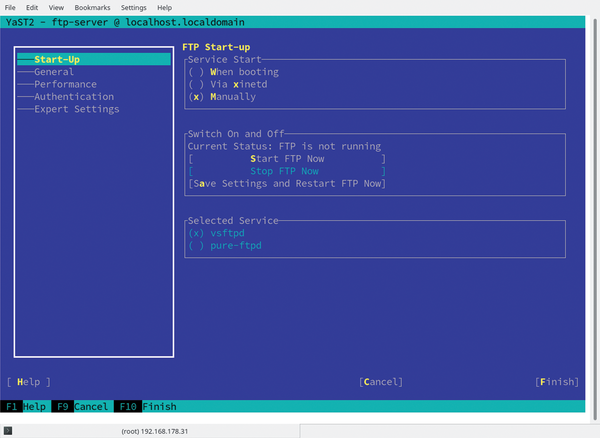Screen dimensions: 600x438
Task: Click the Current Status: FTP is not running text
Action: (284, 147)
